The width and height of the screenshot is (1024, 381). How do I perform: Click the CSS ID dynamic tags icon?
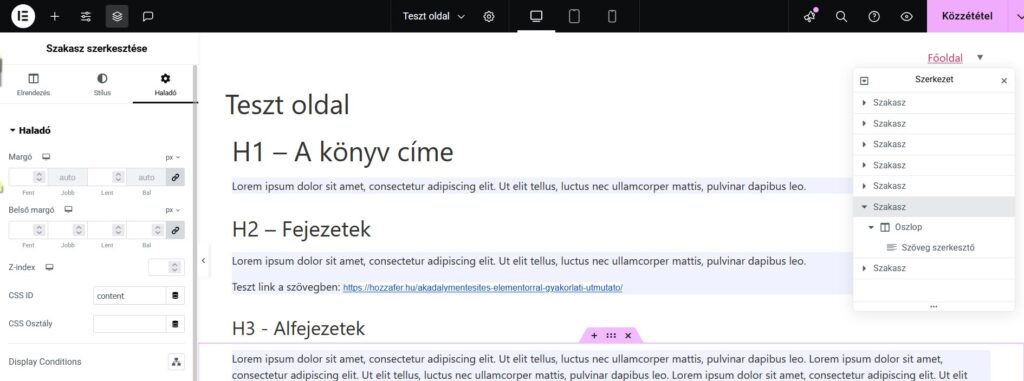click(x=175, y=295)
